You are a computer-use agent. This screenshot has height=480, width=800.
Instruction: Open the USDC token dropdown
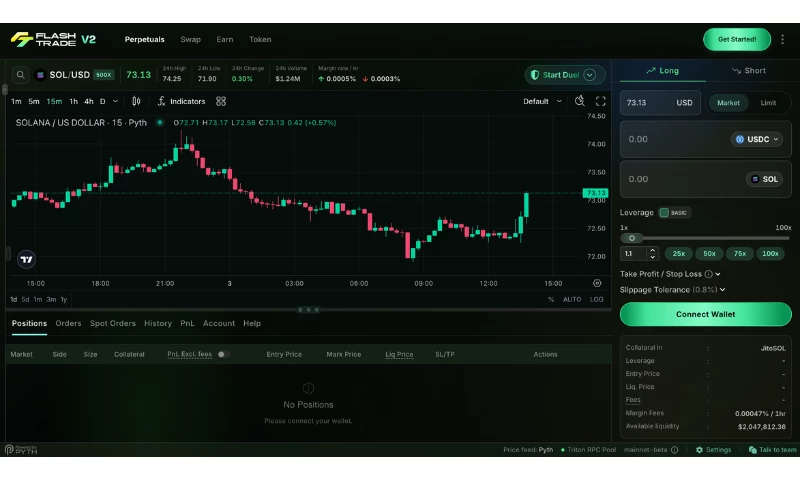(x=757, y=139)
